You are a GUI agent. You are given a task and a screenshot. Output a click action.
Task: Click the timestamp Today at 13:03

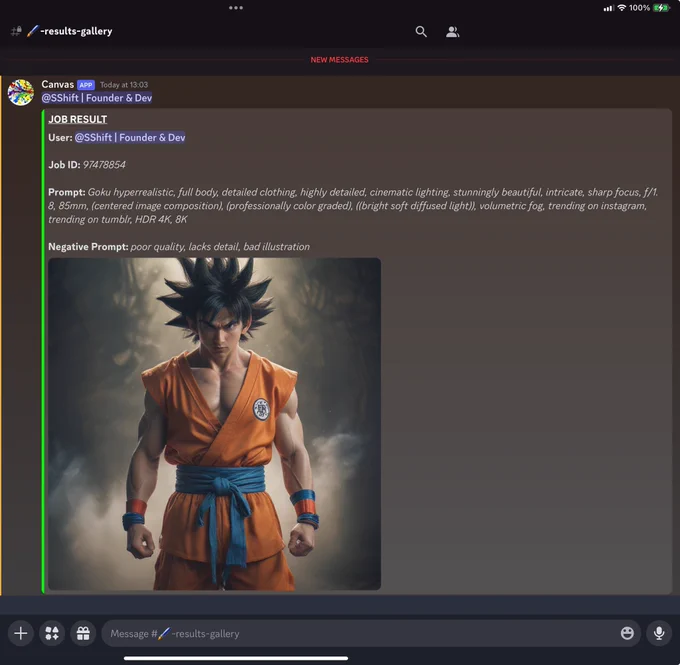(124, 85)
